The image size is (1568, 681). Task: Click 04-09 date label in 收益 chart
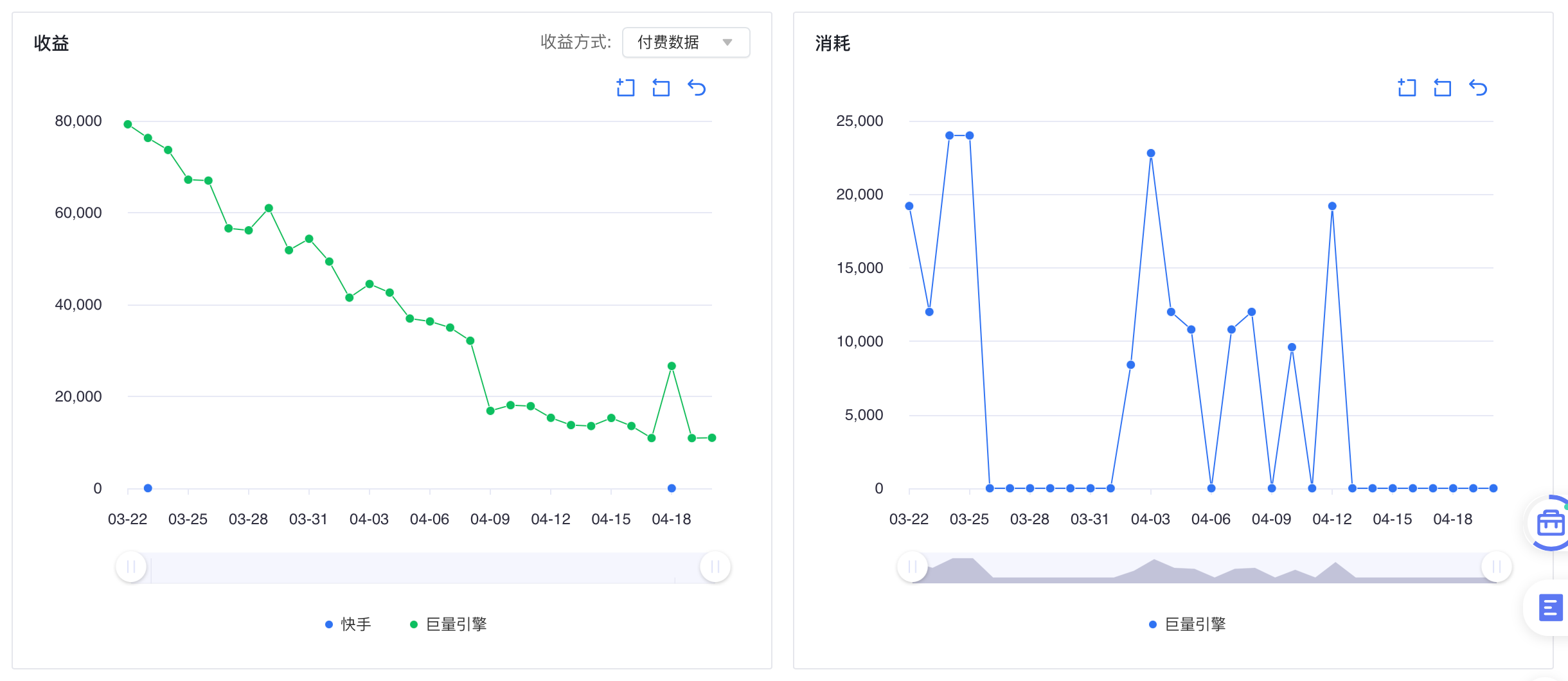tap(490, 519)
